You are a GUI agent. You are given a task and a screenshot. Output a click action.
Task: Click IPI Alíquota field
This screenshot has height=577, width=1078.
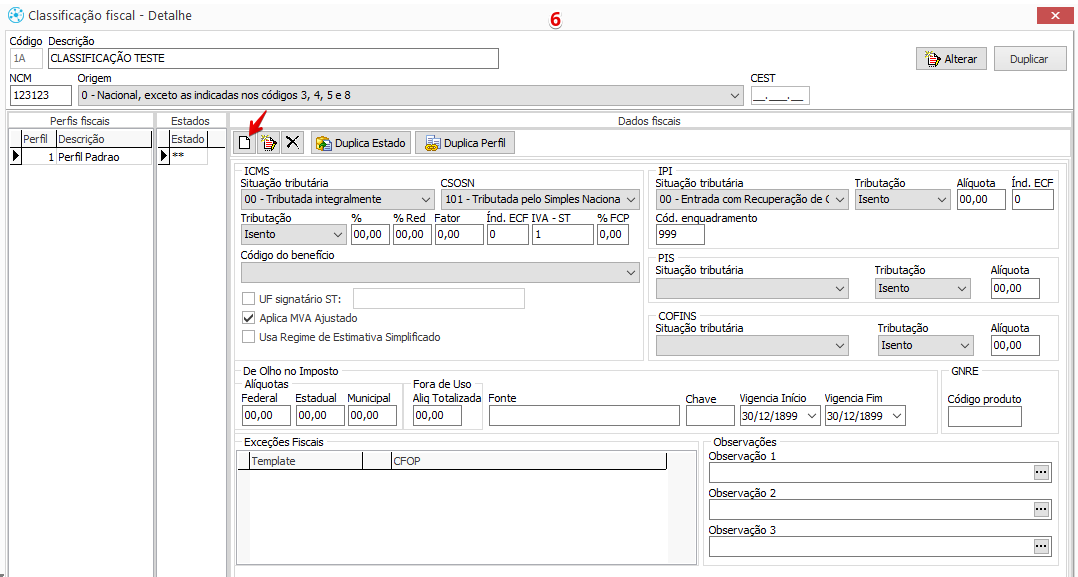tap(981, 199)
